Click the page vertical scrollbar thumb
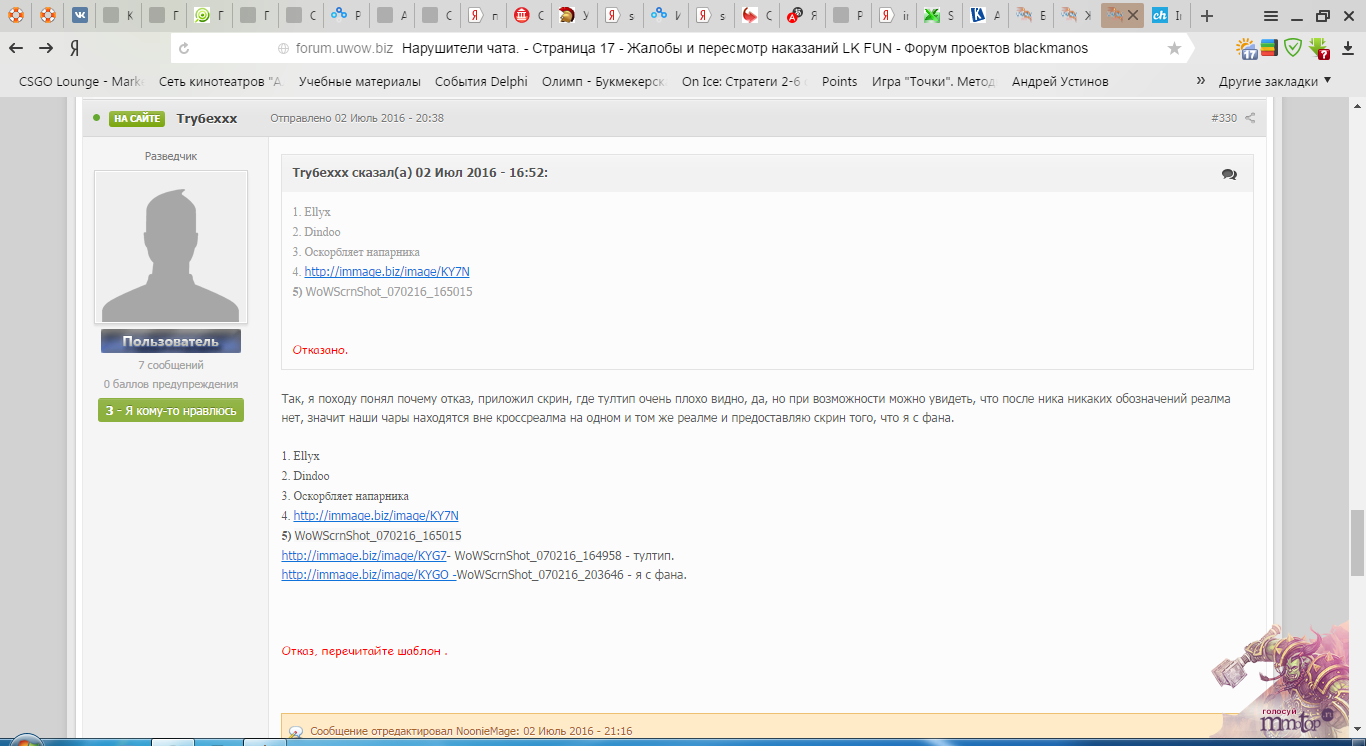 tap(1357, 542)
